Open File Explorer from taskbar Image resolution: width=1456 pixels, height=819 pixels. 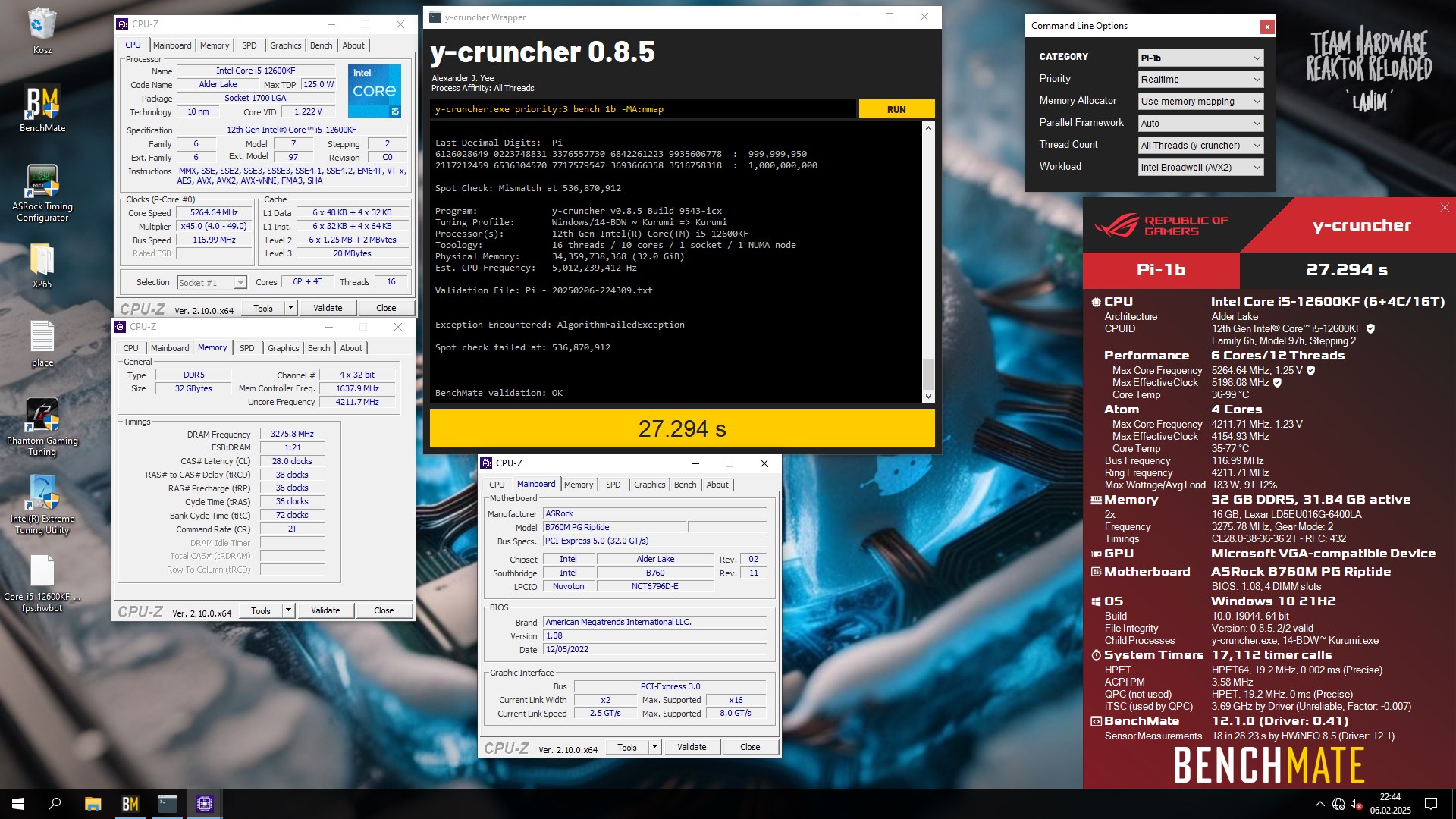[x=93, y=804]
